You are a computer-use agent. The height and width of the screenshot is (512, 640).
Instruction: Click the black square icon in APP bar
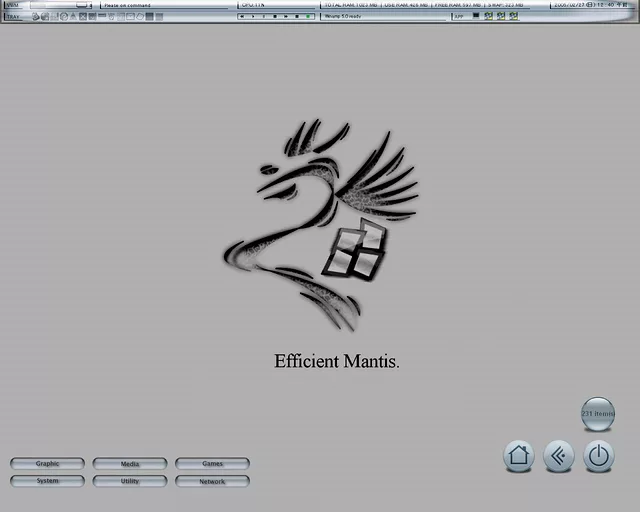click(x=475, y=17)
